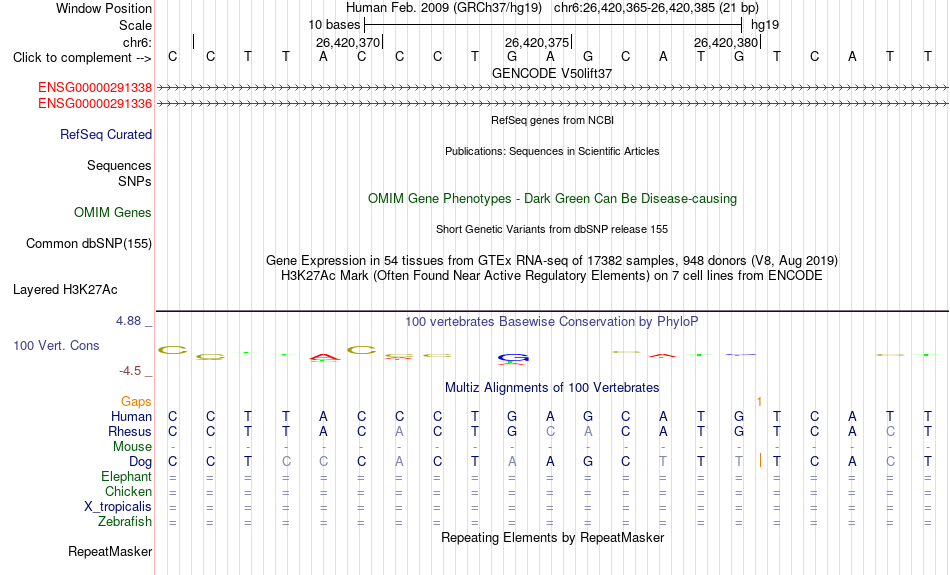This screenshot has width=950, height=575.
Task: Click 'Publications: Sequences in Scientific Articles' title
Action: click(552, 151)
